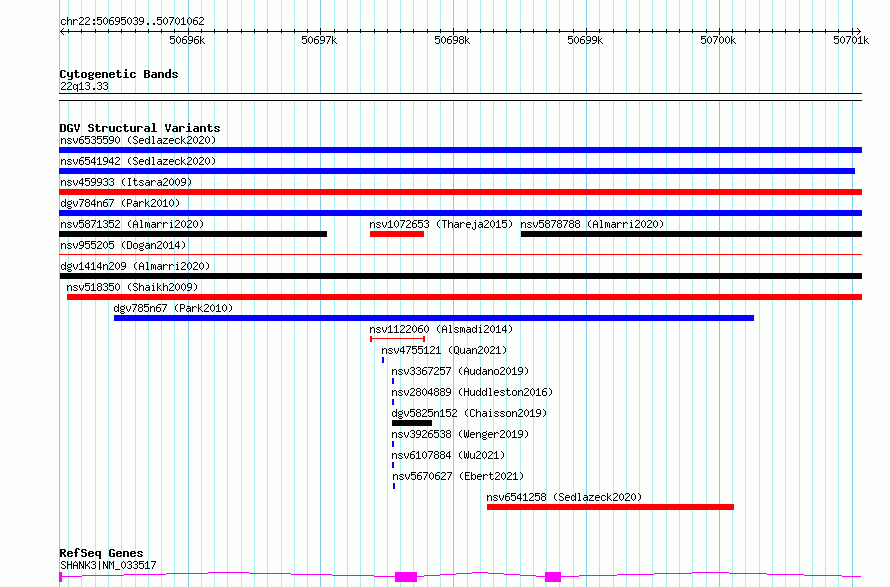Click the 50696k ruler tick label

point(187,40)
